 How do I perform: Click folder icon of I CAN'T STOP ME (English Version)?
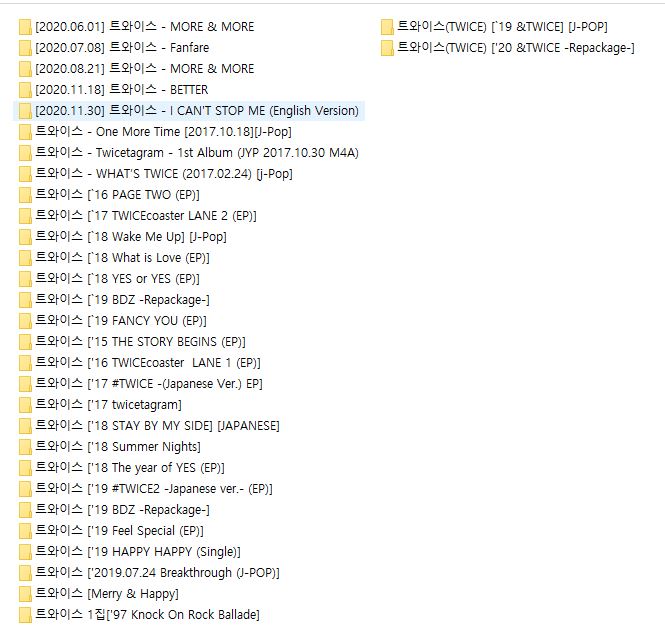point(25,111)
